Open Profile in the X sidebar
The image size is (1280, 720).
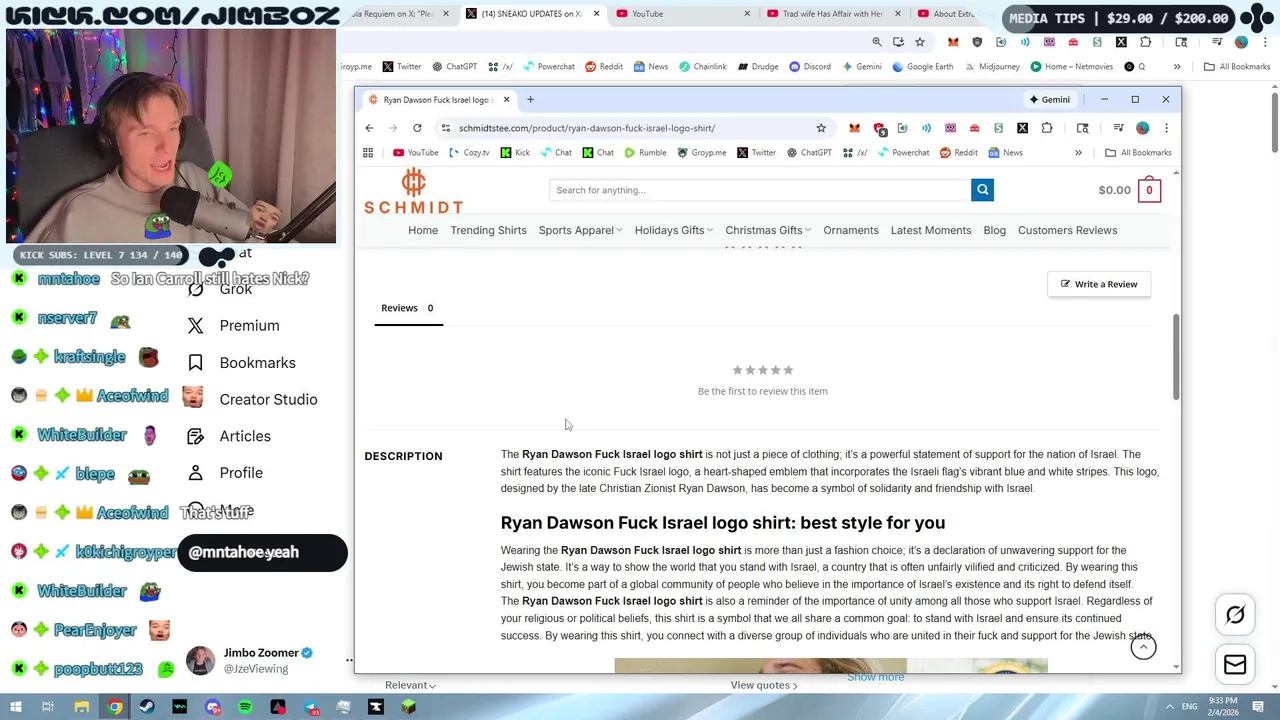pos(225,473)
